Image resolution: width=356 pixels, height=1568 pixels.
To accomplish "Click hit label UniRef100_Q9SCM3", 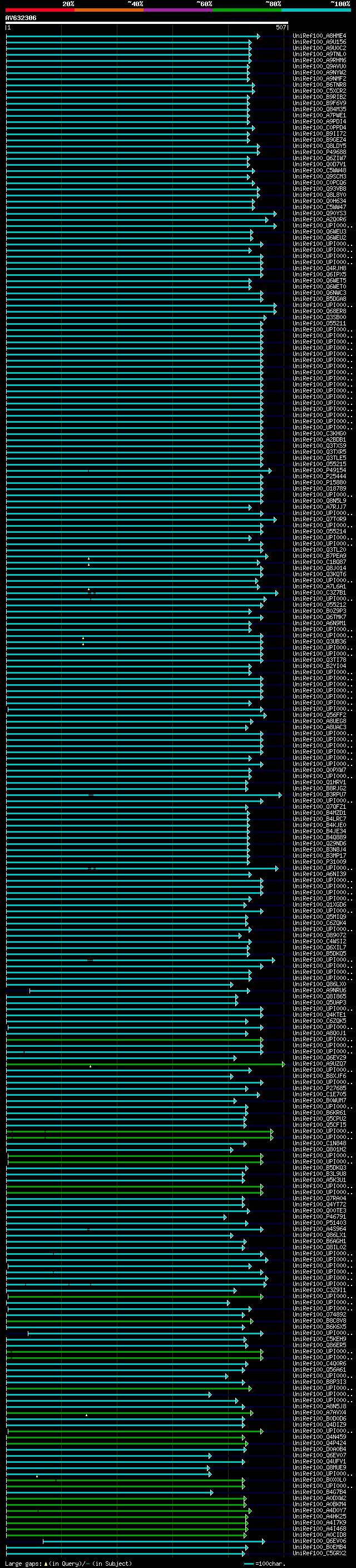I will click(319, 176).
